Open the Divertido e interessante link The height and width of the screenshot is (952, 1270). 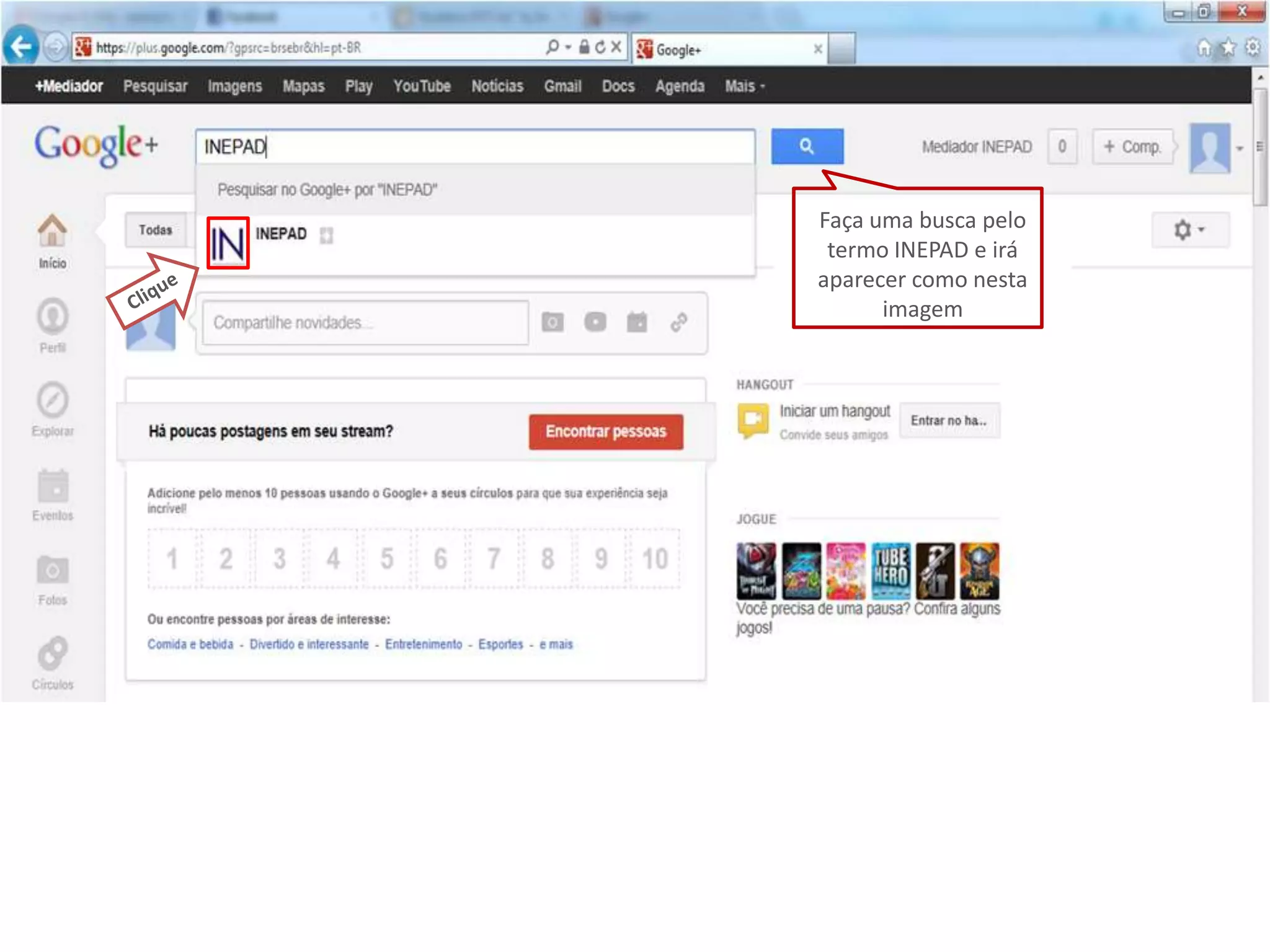(309, 644)
